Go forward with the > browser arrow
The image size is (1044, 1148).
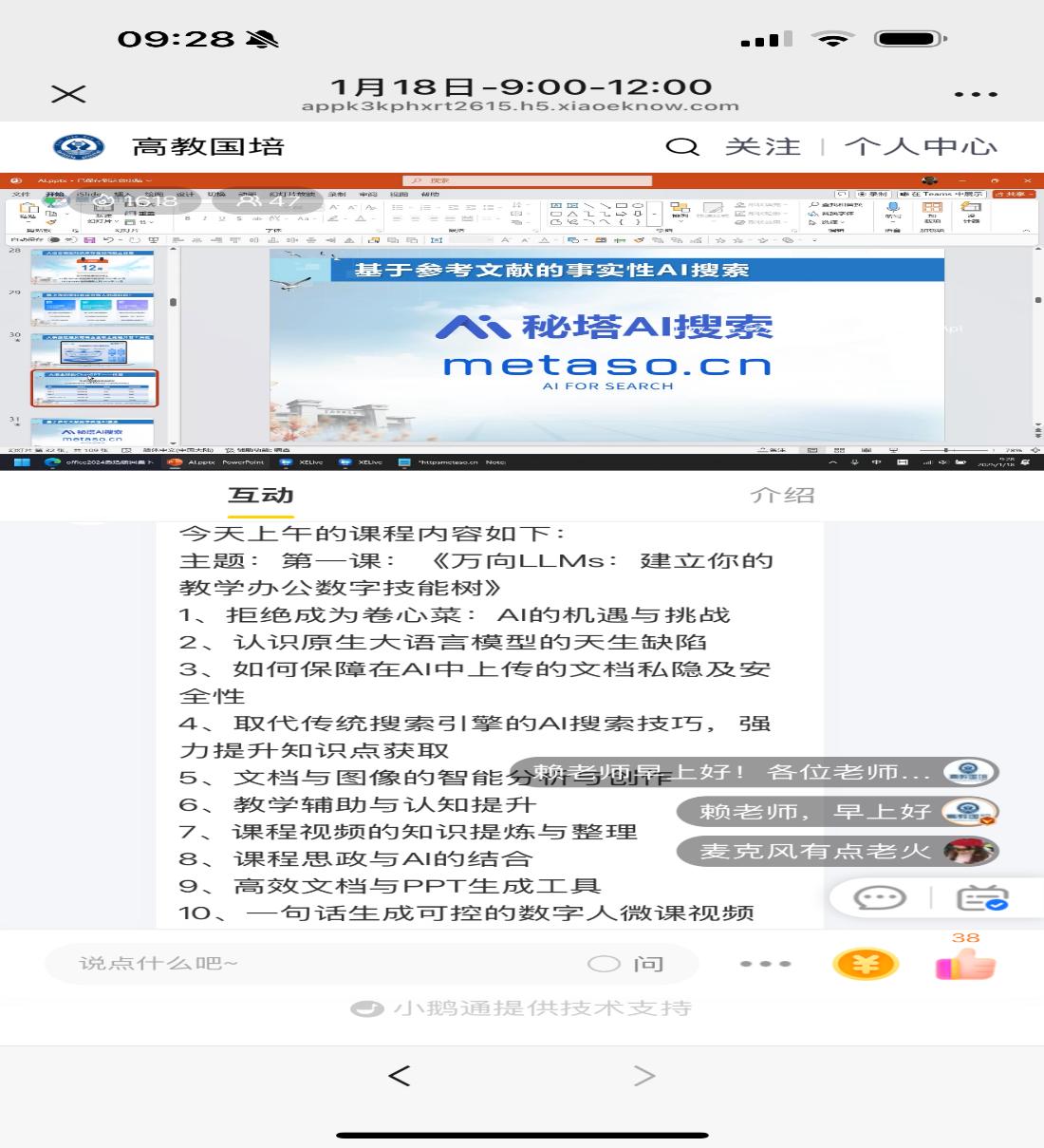click(644, 1075)
